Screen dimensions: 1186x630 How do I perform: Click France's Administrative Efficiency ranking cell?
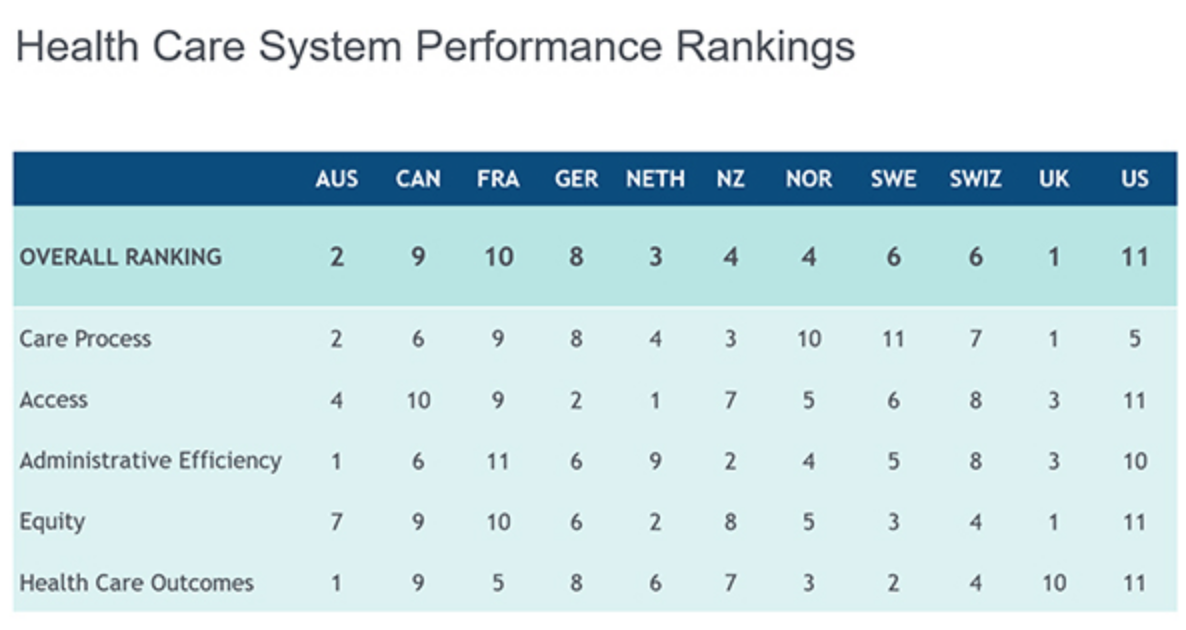point(498,461)
